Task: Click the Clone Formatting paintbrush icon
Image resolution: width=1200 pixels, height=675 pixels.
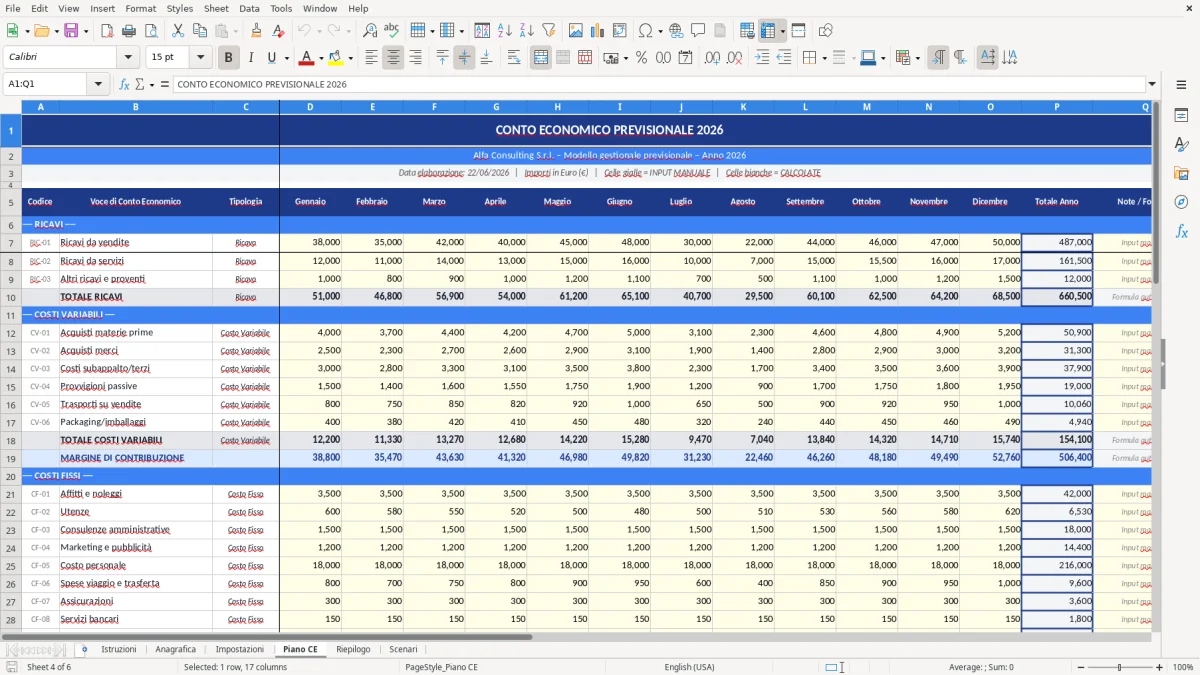Action: point(257,31)
